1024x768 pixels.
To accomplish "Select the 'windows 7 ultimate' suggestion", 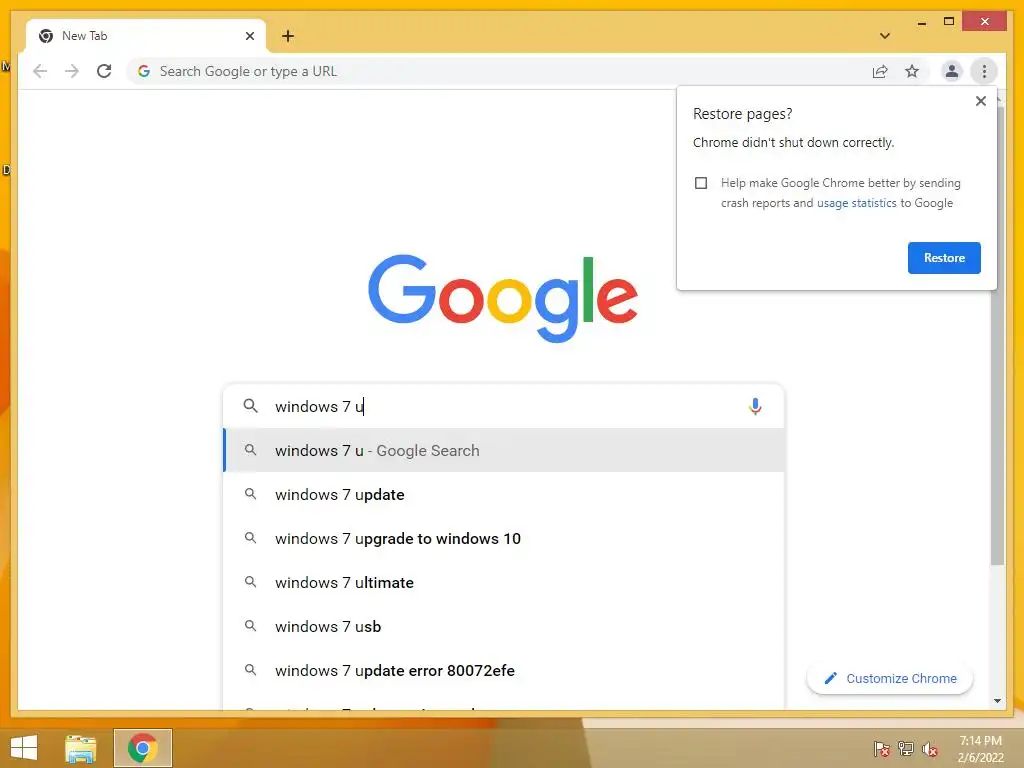I will (x=503, y=583).
